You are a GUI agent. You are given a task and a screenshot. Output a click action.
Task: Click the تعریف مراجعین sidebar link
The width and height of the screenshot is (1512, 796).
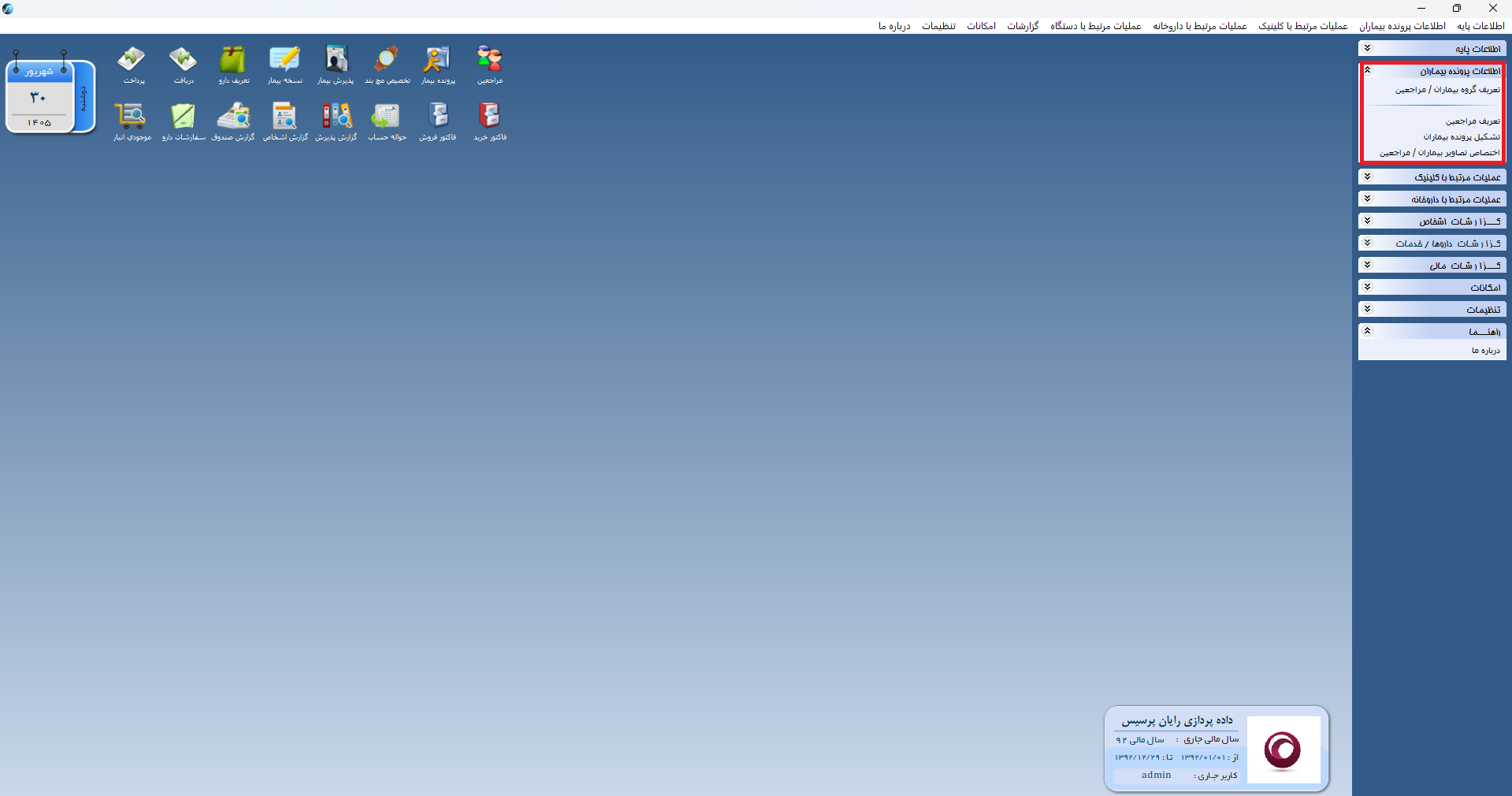1473,121
